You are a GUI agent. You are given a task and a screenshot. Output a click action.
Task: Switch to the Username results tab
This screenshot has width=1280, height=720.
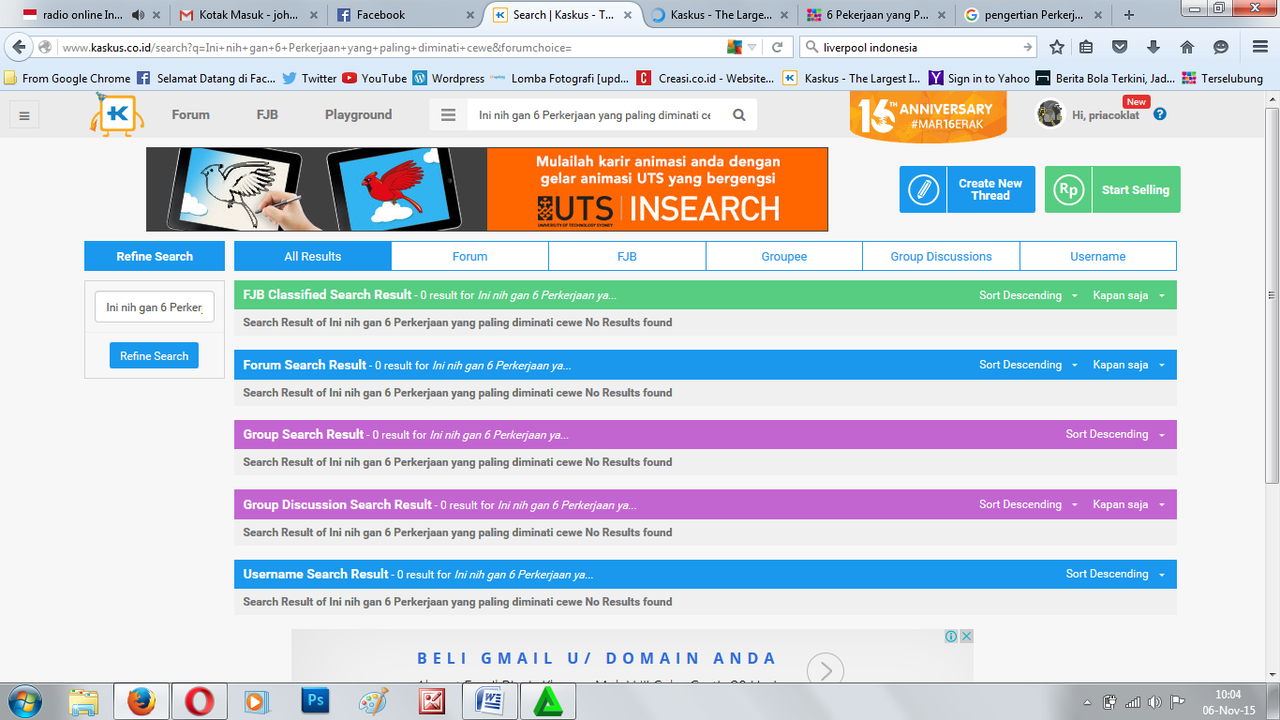point(1098,256)
